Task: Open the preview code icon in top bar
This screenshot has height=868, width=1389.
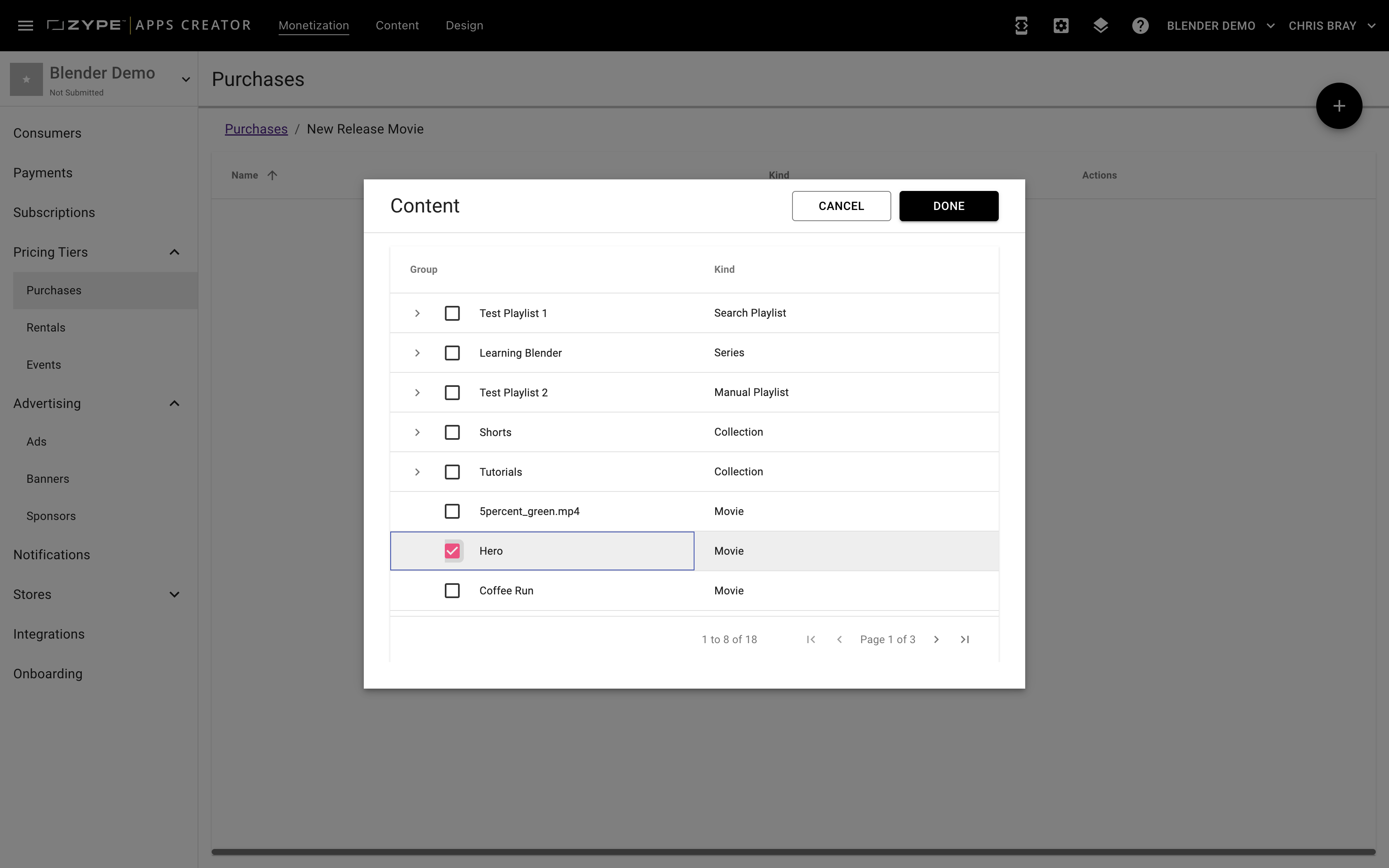Action: pos(1021,25)
